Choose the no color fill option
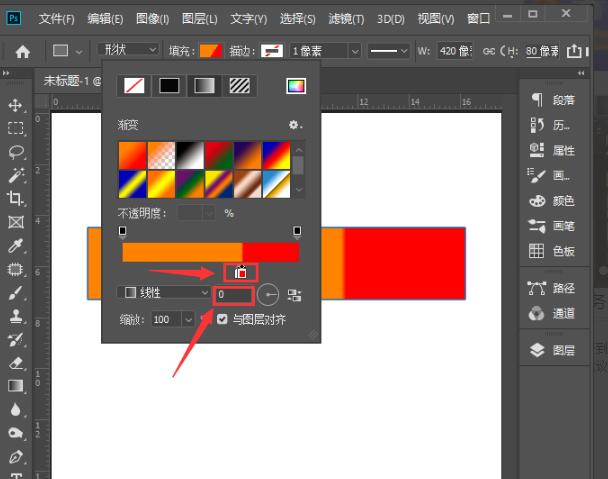608x479 pixels. (134, 86)
